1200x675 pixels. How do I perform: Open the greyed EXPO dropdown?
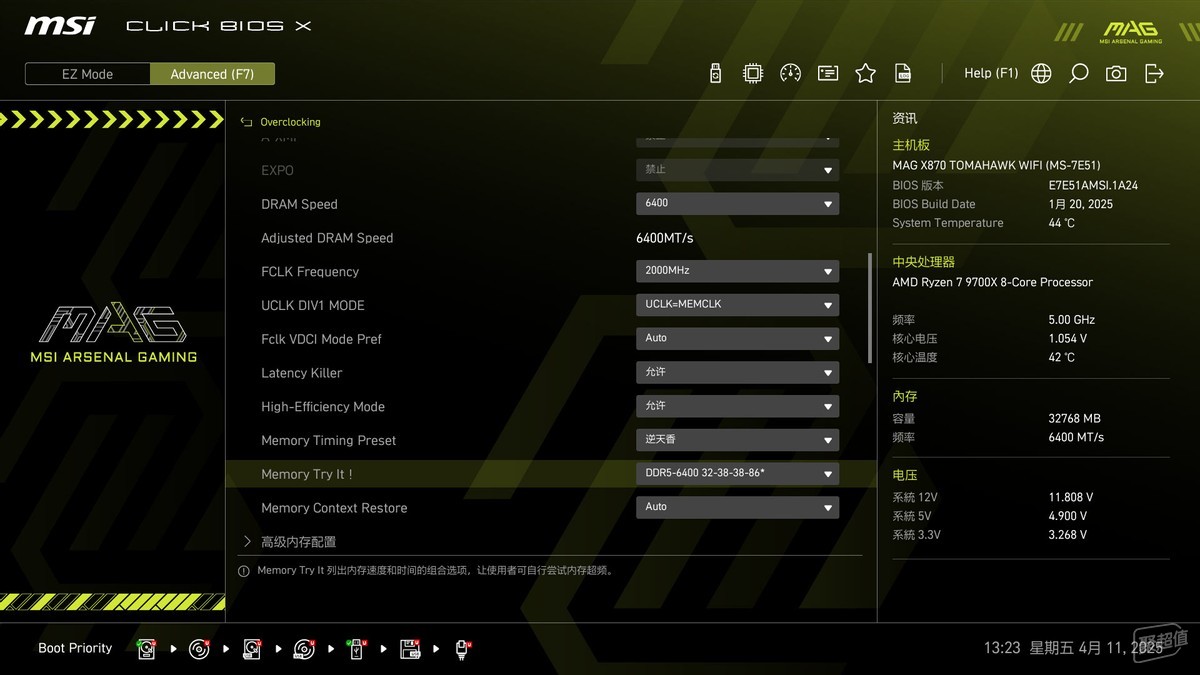click(x=737, y=170)
